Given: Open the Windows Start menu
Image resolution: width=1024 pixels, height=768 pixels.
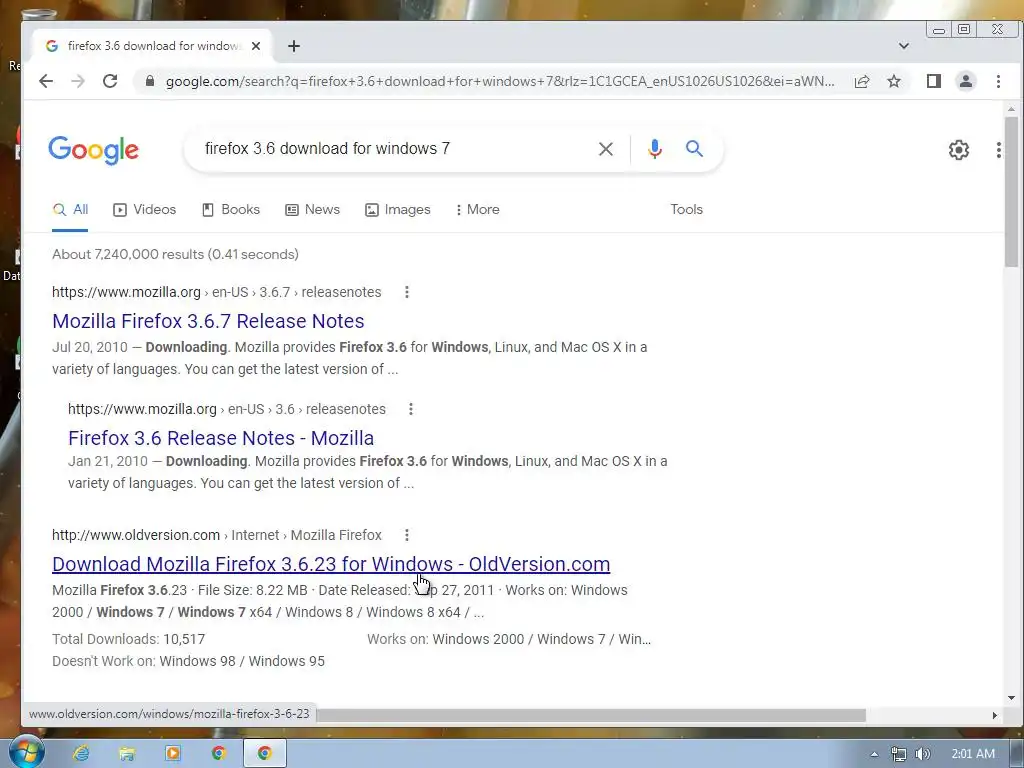Looking at the screenshot, I should [x=26, y=753].
